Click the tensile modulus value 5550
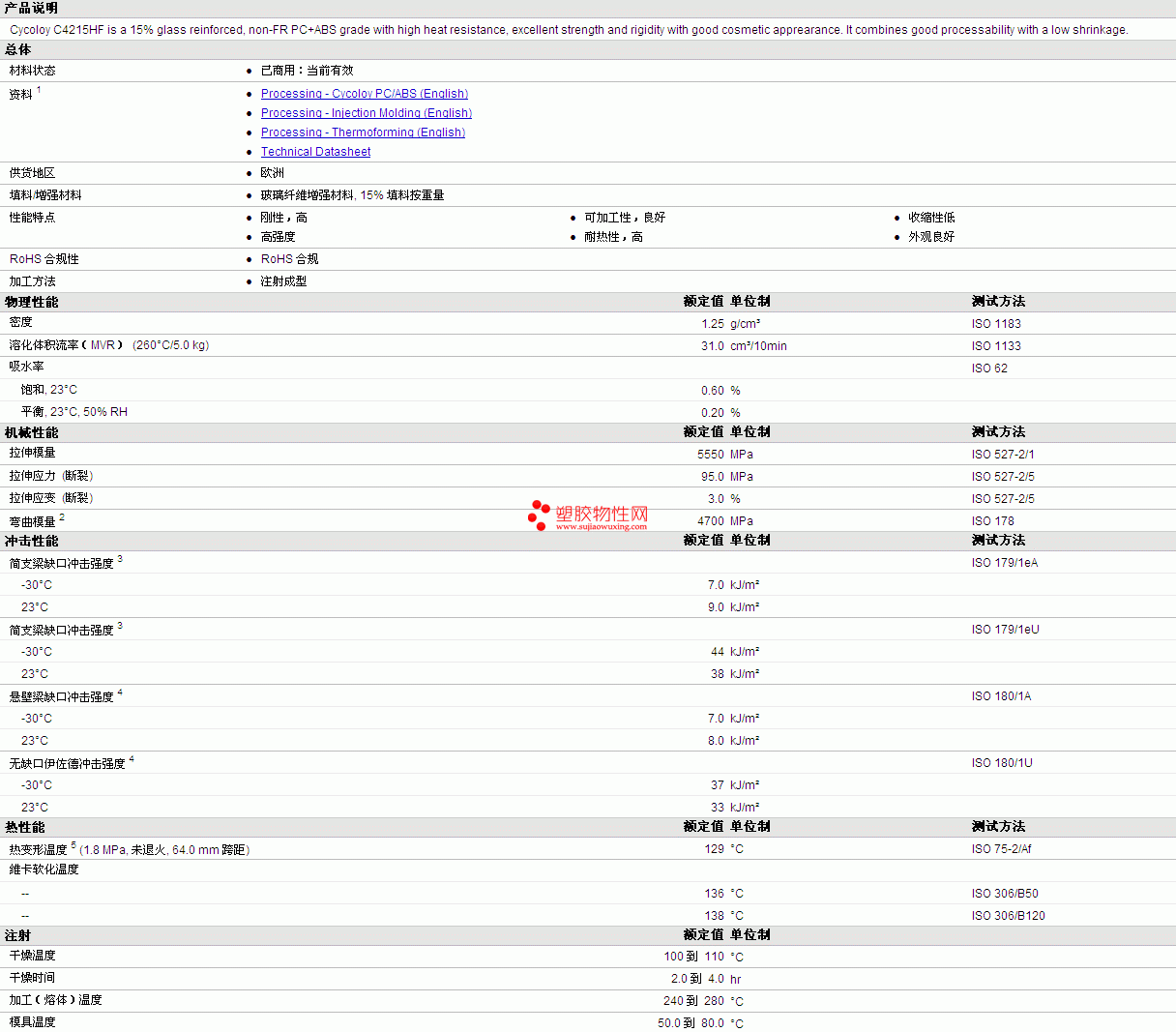The height and width of the screenshot is (1032, 1176). (711, 455)
